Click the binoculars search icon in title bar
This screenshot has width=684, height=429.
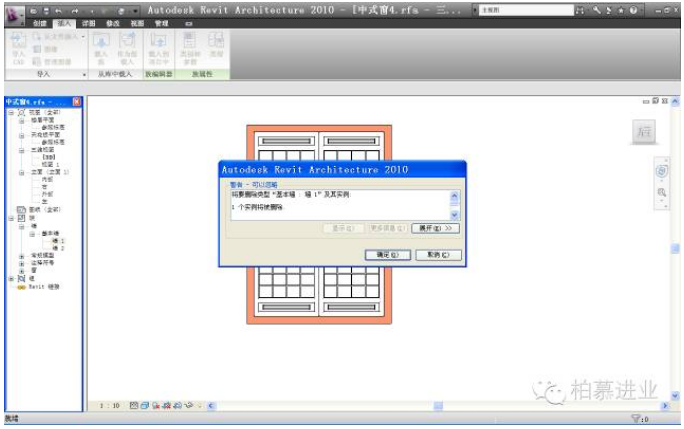pyautogui.click(x=580, y=10)
